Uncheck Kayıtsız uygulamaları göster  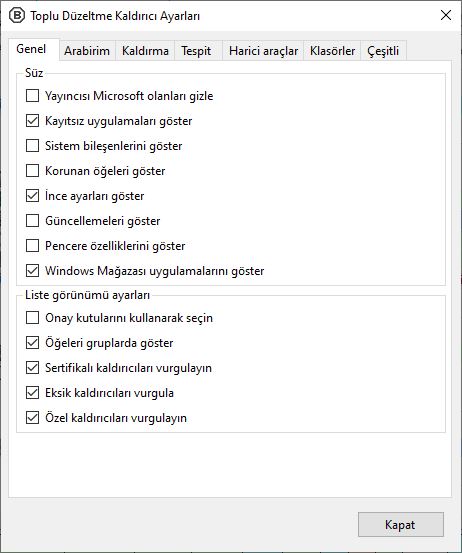coord(32,121)
